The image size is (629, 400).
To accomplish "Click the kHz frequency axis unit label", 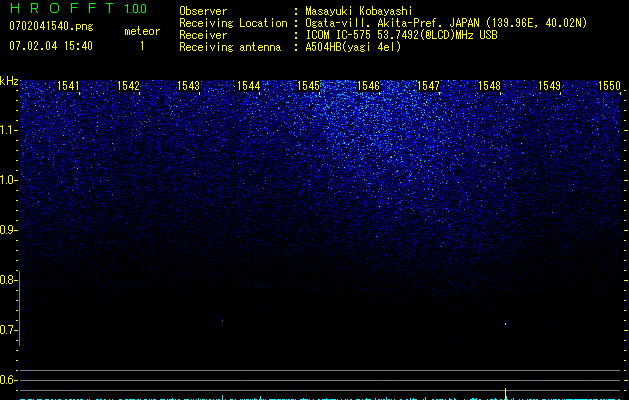I will coord(9,81).
